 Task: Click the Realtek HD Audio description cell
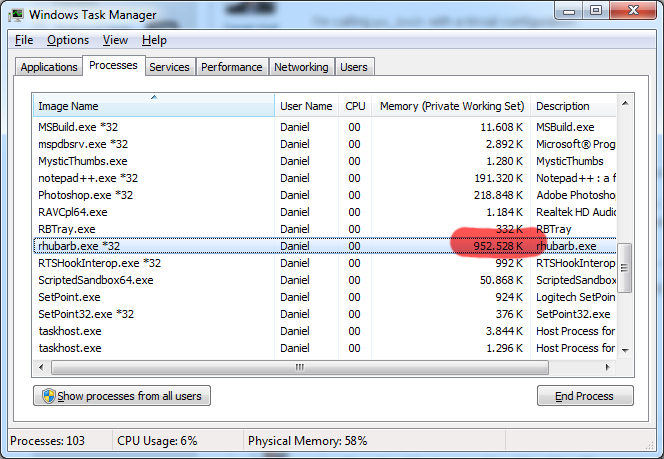pyautogui.click(x=575, y=212)
